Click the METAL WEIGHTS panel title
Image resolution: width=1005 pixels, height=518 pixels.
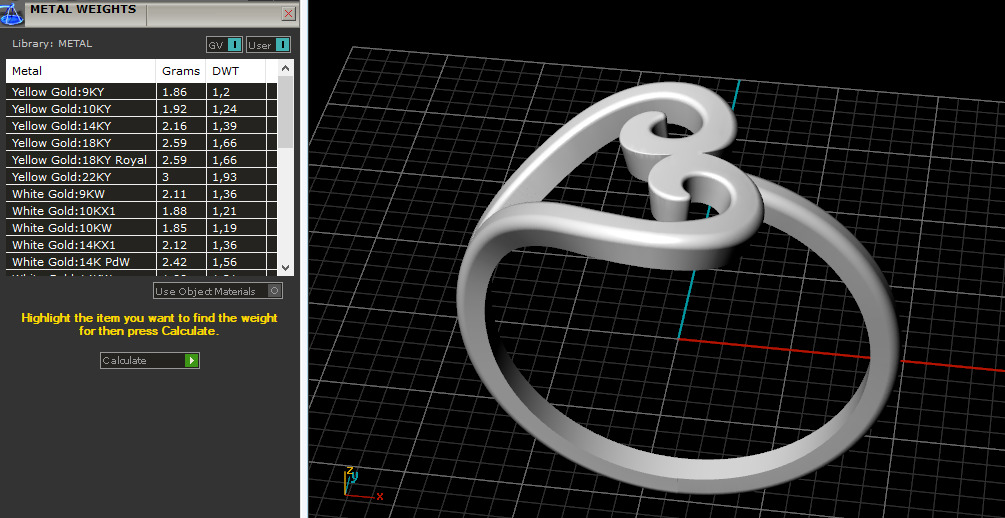point(83,9)
